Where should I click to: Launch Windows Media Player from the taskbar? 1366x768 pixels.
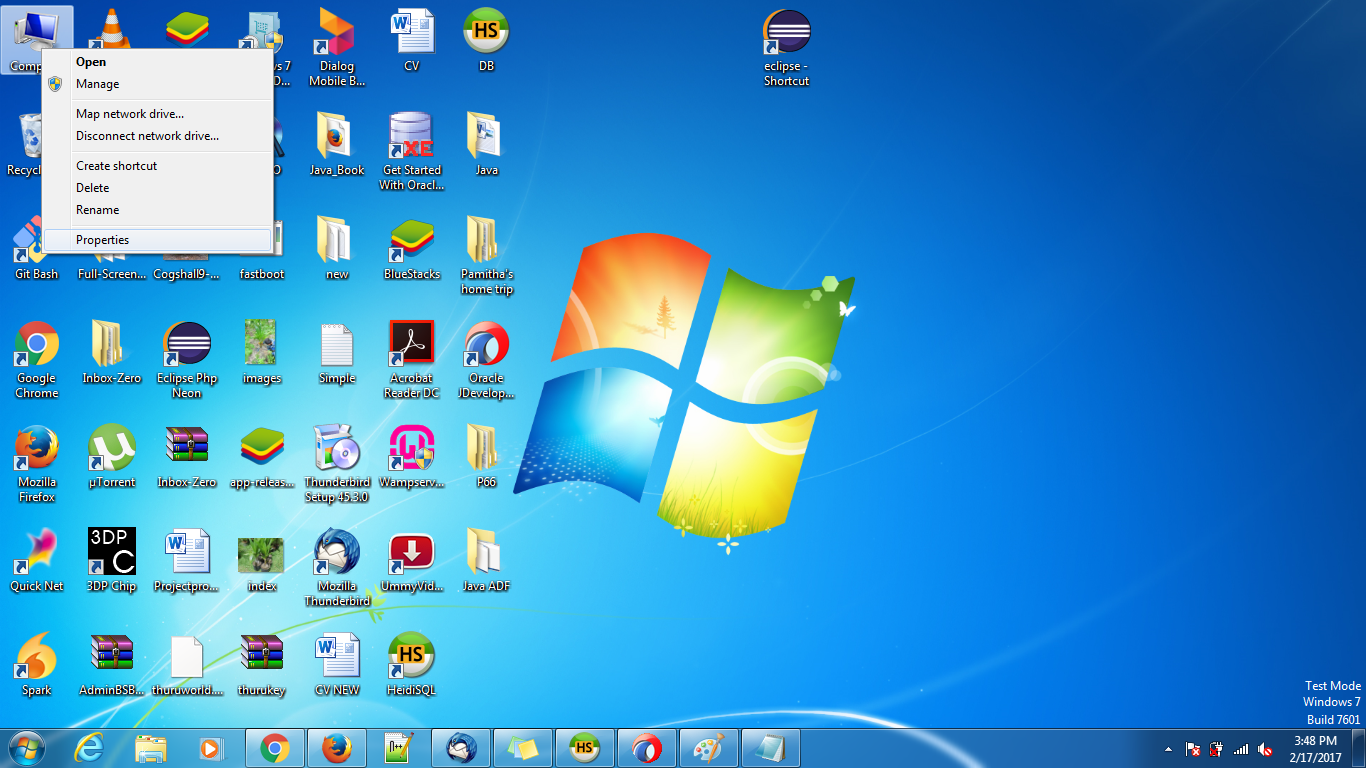(212, 748)
